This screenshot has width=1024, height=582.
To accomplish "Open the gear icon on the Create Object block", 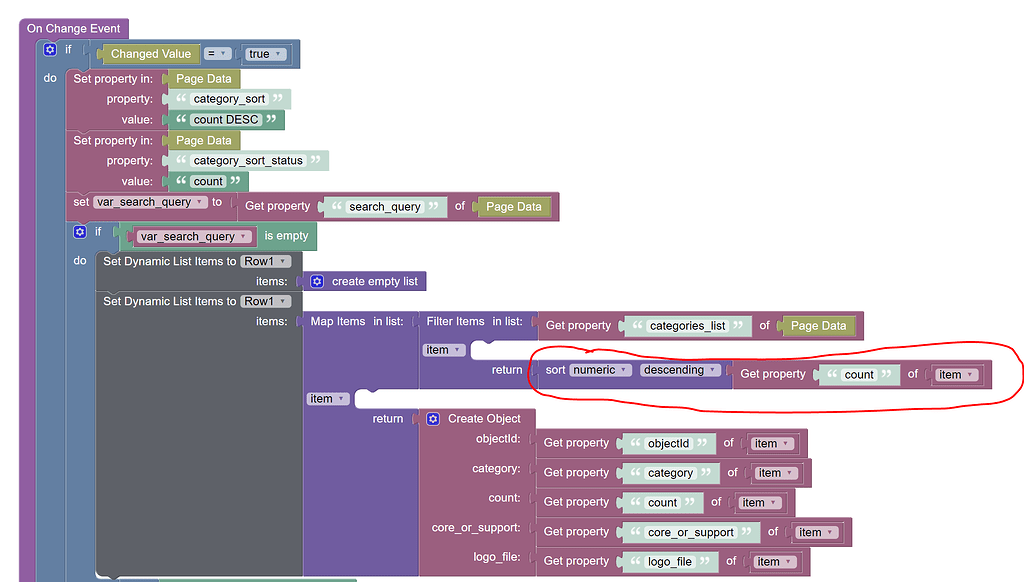I will tap(431, 418).
